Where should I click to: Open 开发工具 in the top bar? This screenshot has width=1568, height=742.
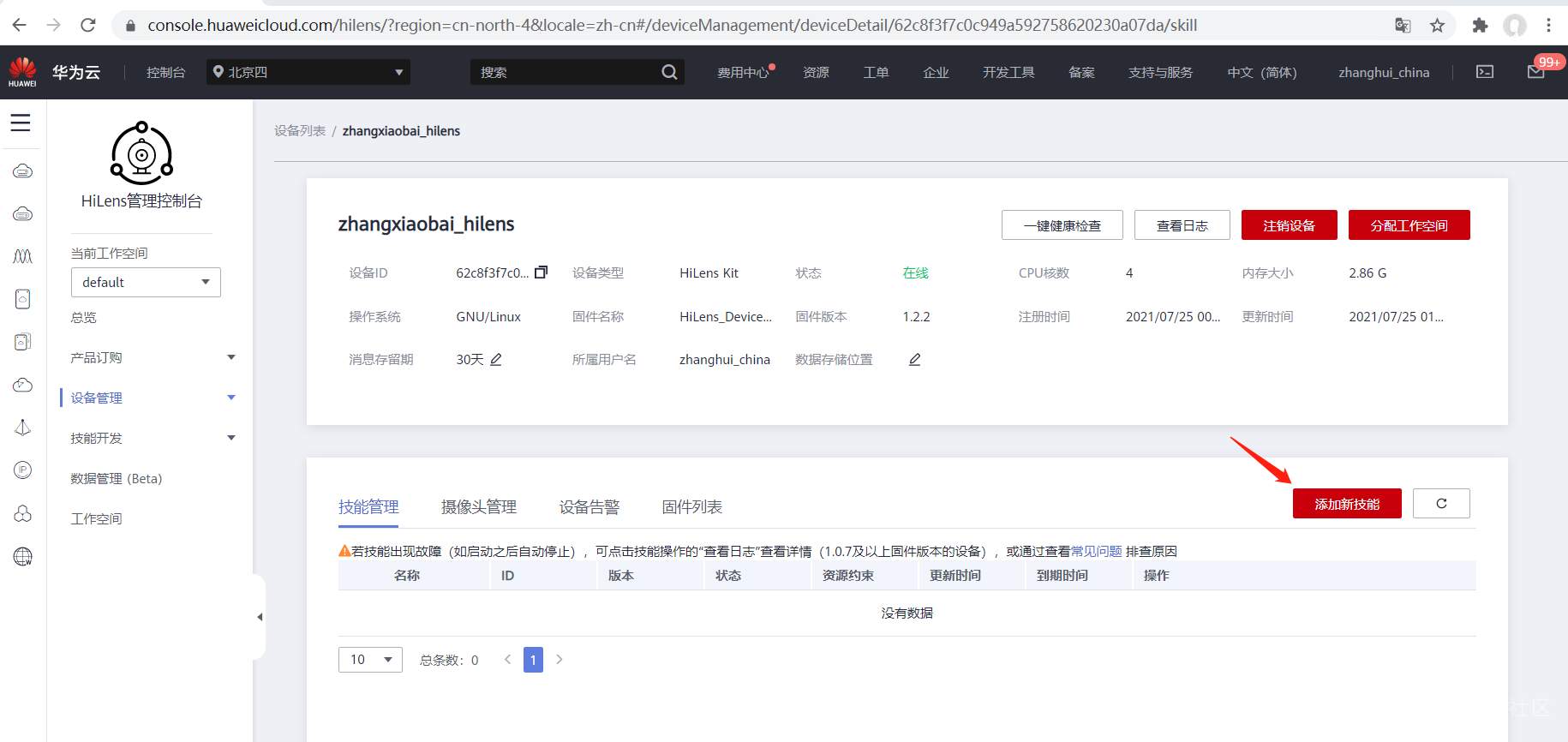pos(1008,72)
